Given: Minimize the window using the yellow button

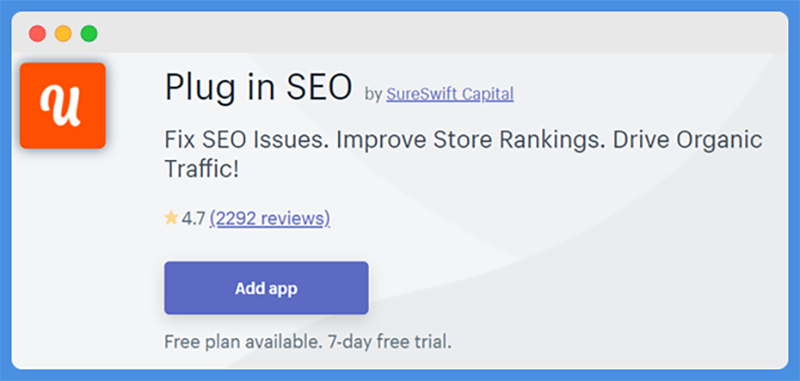Looking at the screenshot, I should tap(63, 34).
